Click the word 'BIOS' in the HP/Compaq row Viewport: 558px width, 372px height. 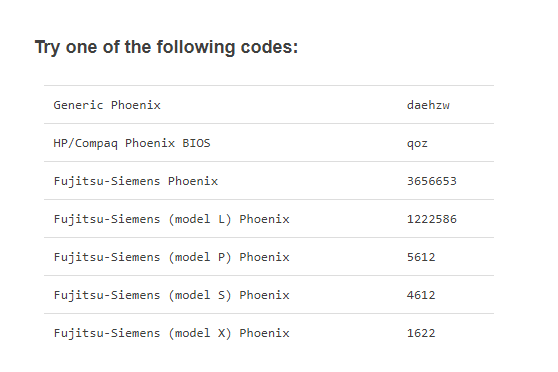196,143
